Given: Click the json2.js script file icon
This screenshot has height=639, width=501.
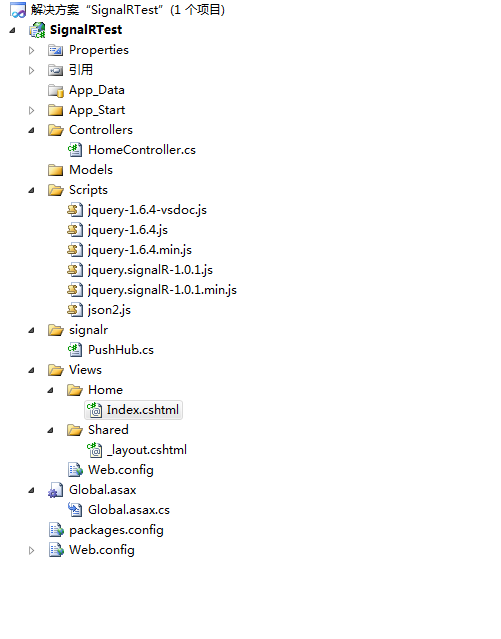Looking at the screenshot, I should coord(75,310).
